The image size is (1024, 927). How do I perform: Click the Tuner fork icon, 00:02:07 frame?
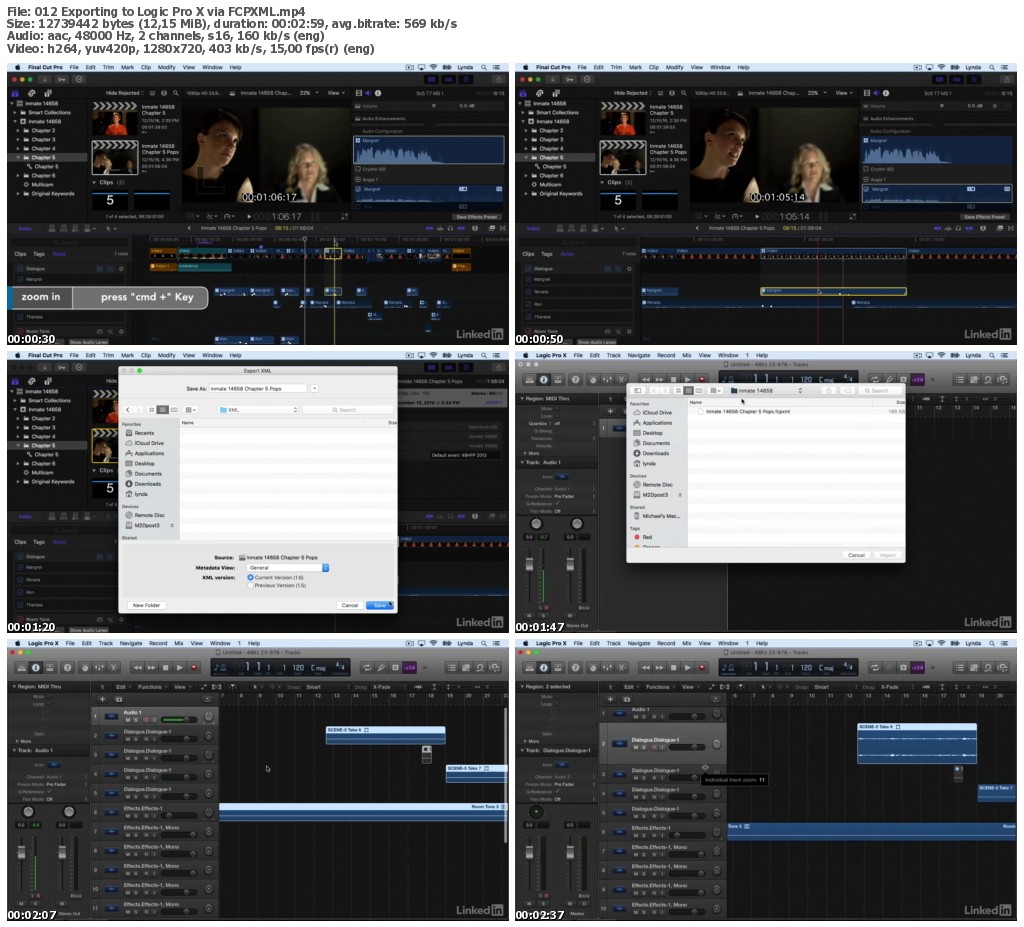point(381,668)
